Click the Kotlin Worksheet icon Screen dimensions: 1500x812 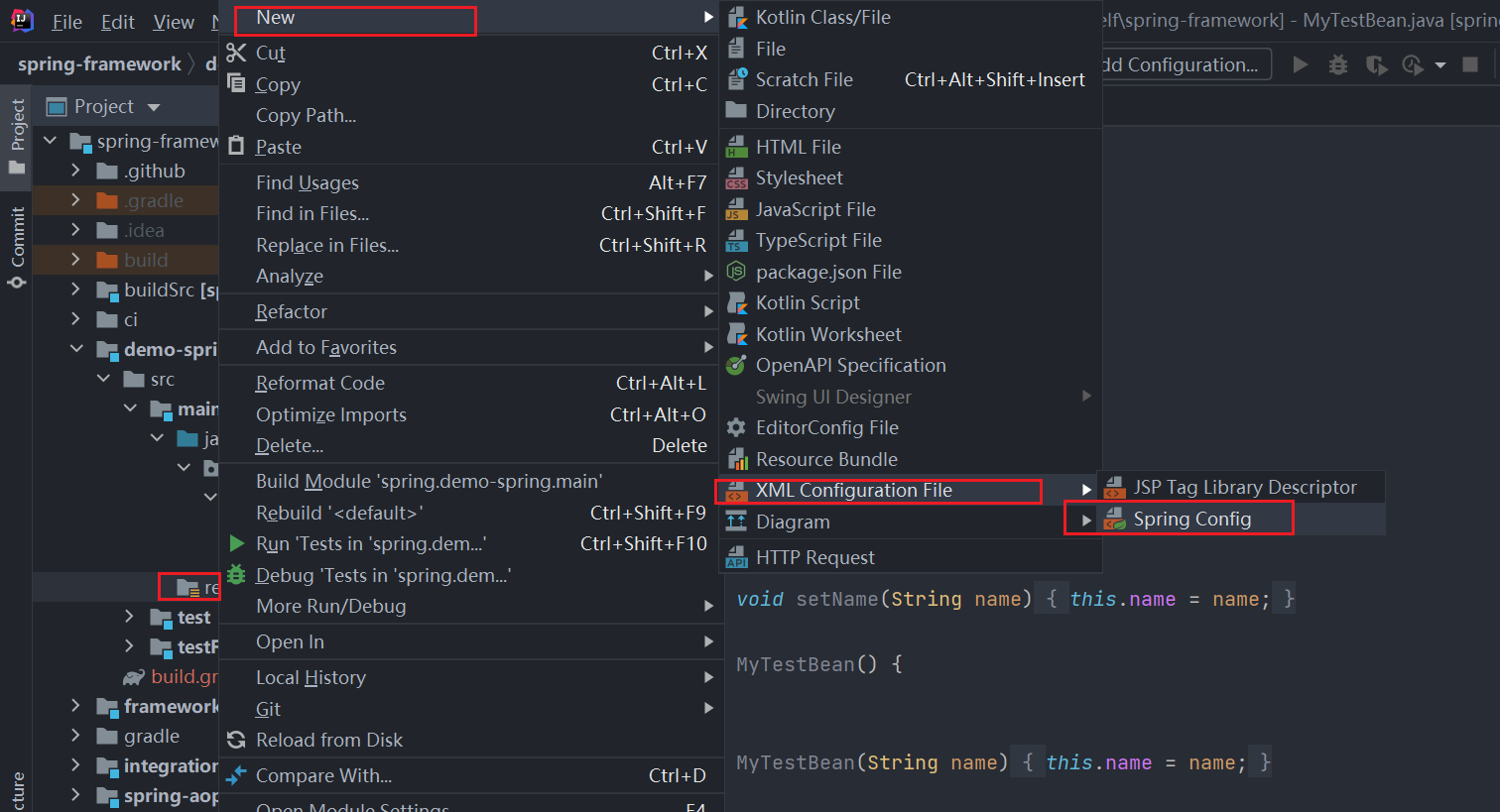pos(737,334)
